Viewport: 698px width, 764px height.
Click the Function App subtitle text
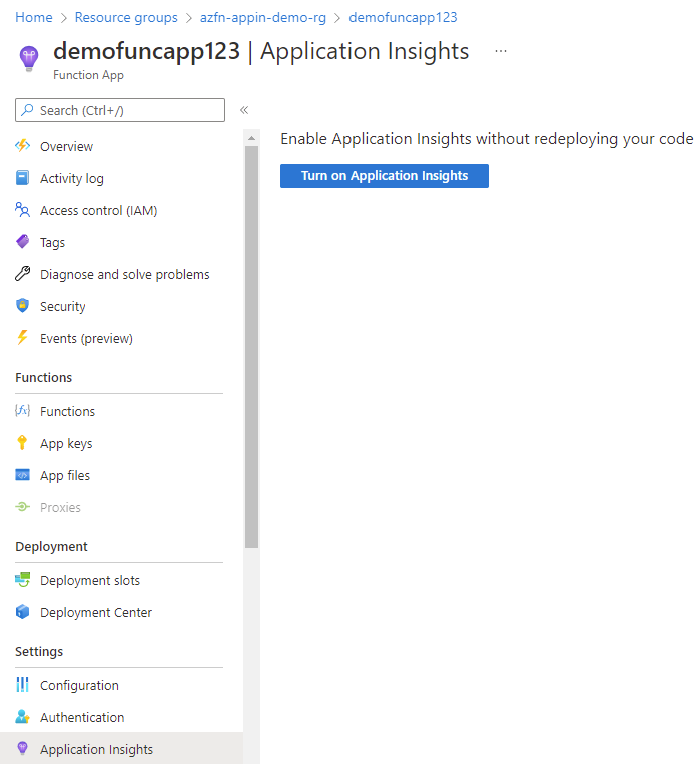point(88,75)
